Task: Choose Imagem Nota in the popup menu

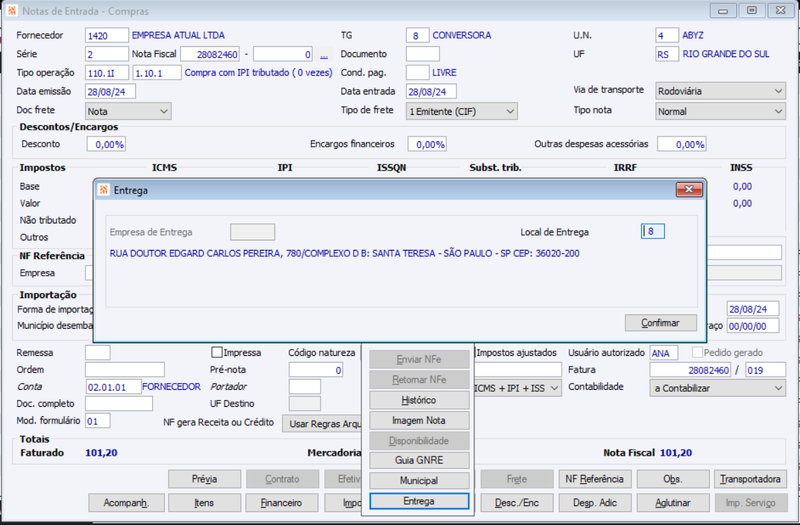Action: pos(419,420)
